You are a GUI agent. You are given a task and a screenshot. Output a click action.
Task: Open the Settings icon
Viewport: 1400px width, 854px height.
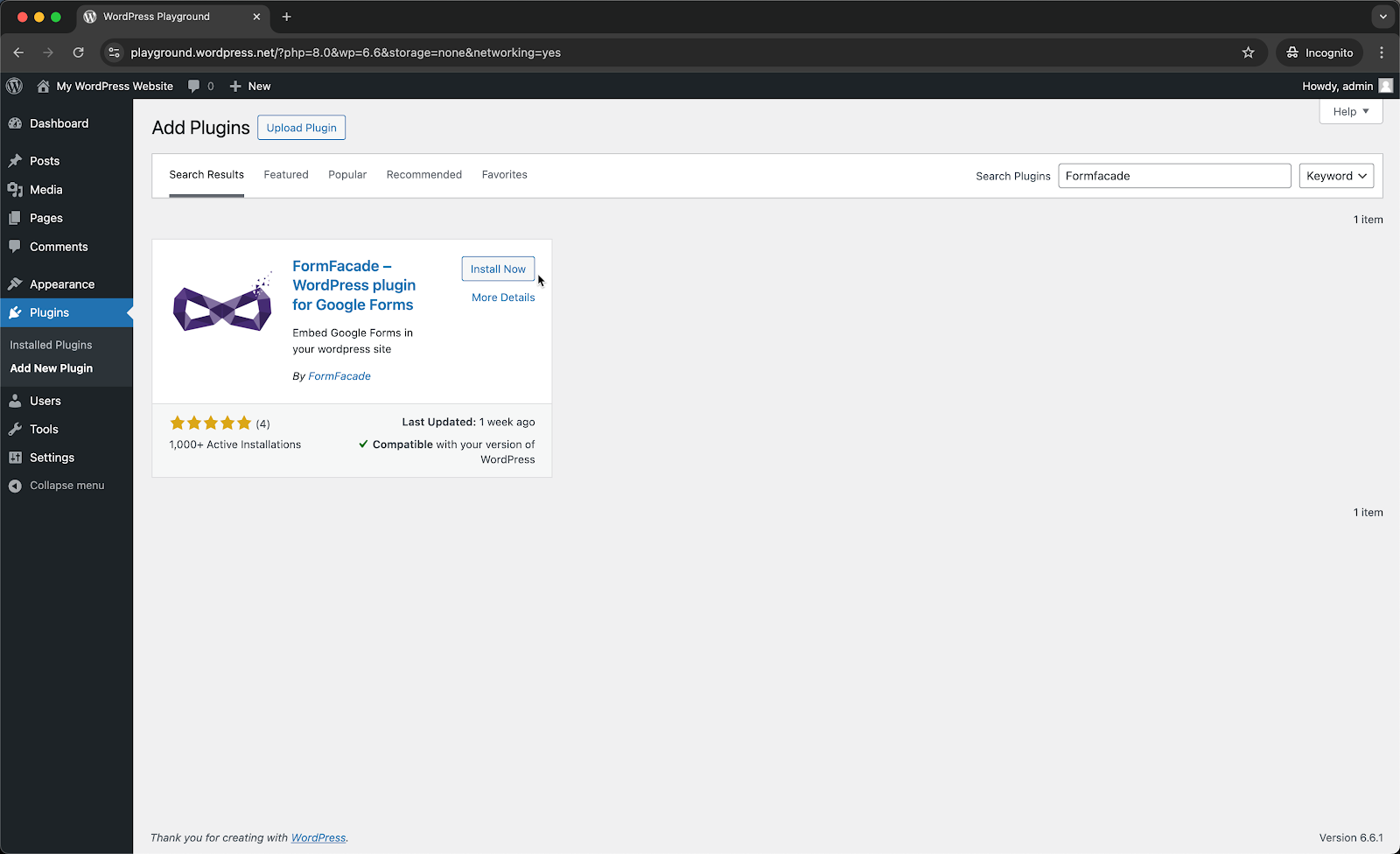click(17, 457)
